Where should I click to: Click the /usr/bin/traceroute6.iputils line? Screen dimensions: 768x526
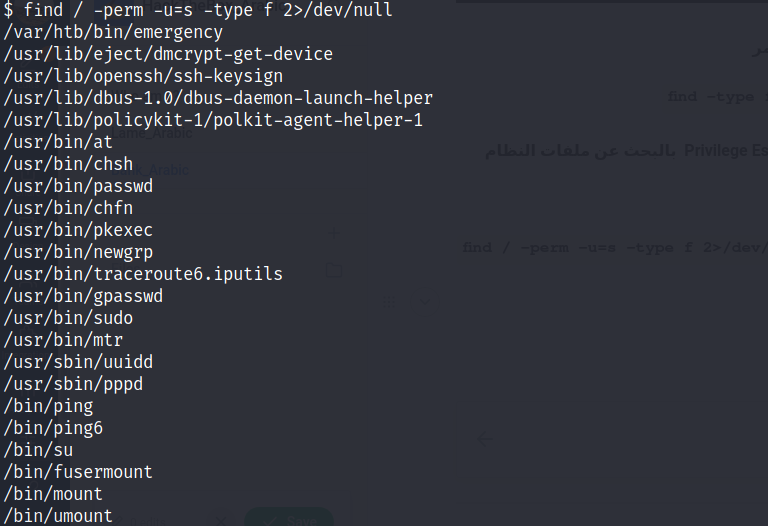[143, 274]
